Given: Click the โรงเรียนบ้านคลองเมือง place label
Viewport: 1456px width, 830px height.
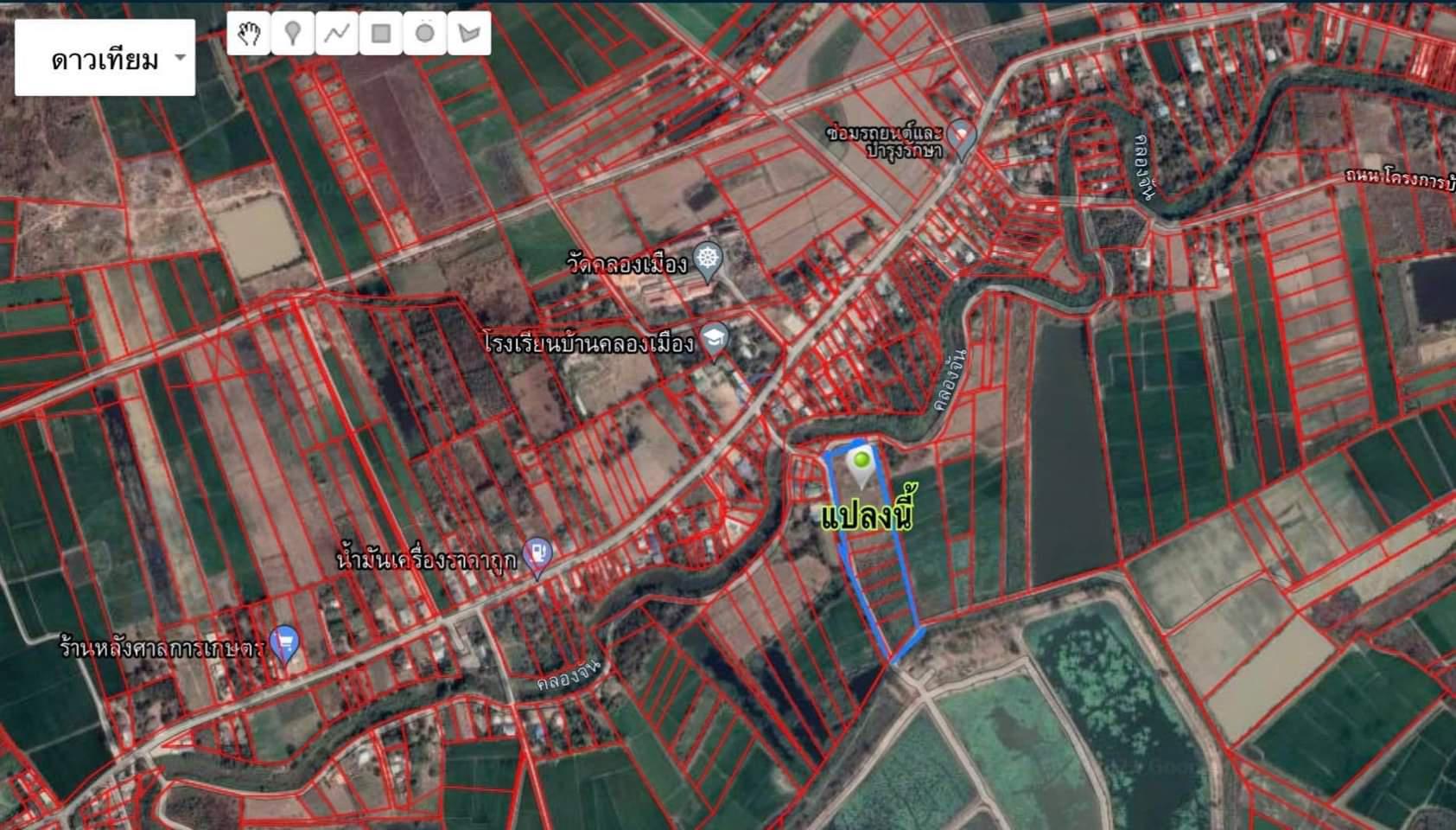Looking at the screenshot, I should [x=588, y=343].
